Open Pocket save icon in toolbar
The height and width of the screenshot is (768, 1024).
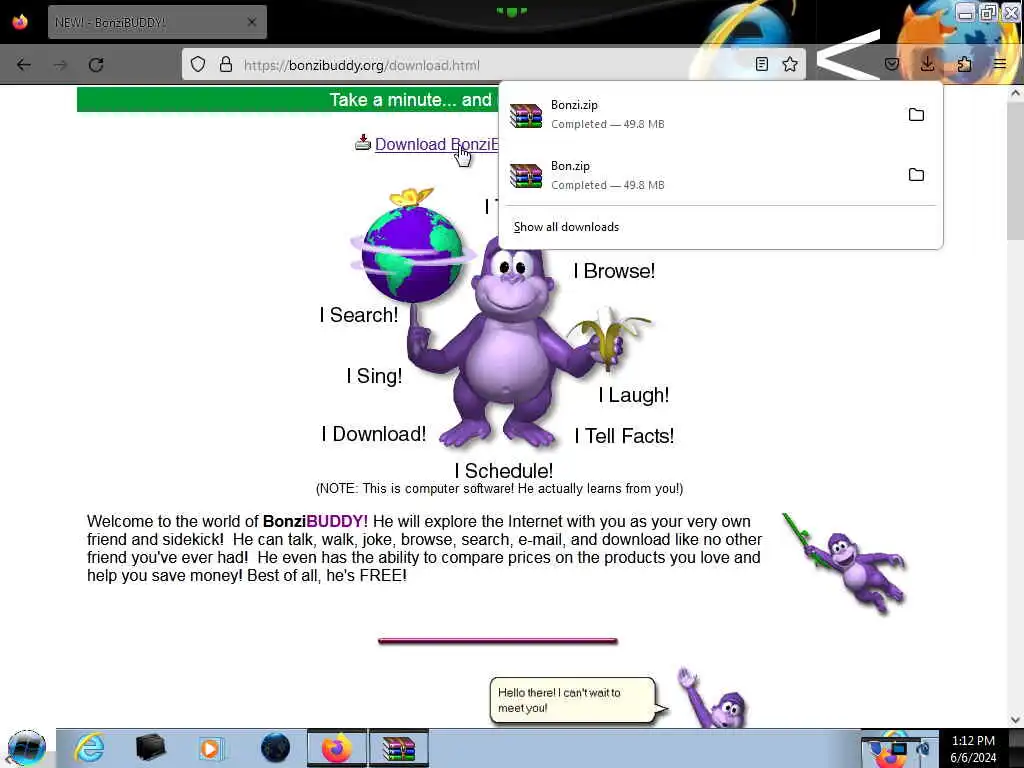pyautogui.click(x=891, y=64)
